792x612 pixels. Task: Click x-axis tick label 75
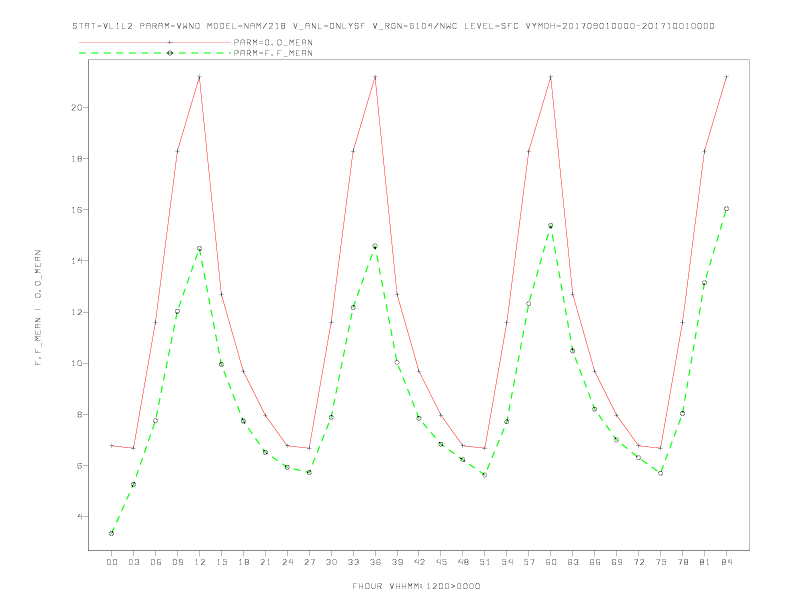tap(661, 562)
